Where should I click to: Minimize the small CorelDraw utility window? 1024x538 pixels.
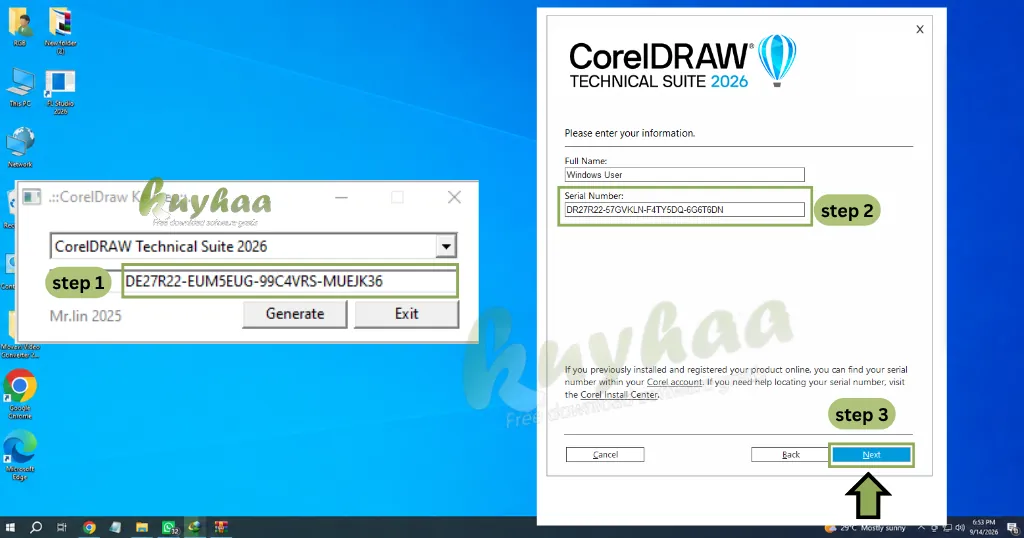click(341, 197)
